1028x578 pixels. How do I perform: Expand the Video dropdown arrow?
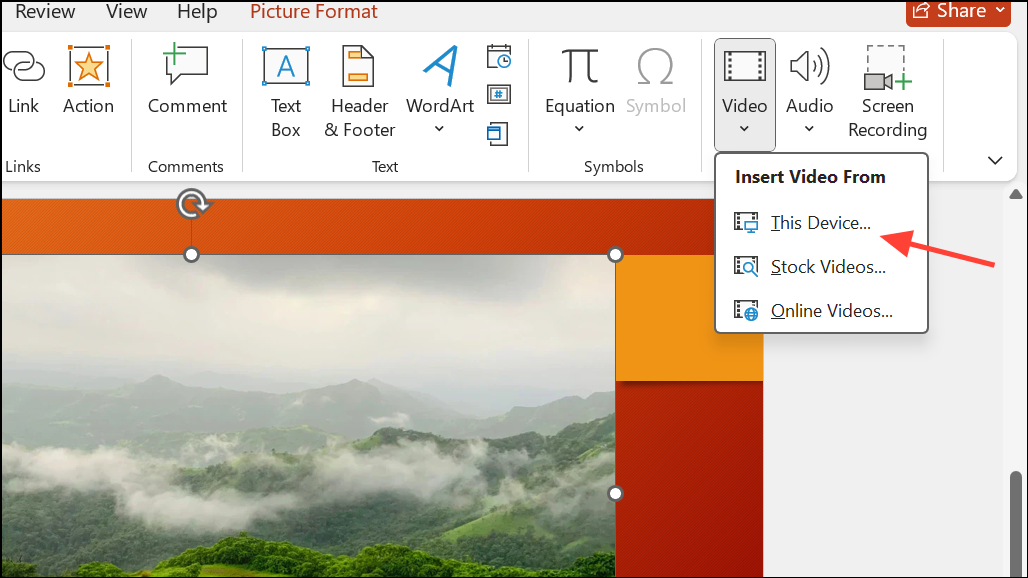coord(744,128)
